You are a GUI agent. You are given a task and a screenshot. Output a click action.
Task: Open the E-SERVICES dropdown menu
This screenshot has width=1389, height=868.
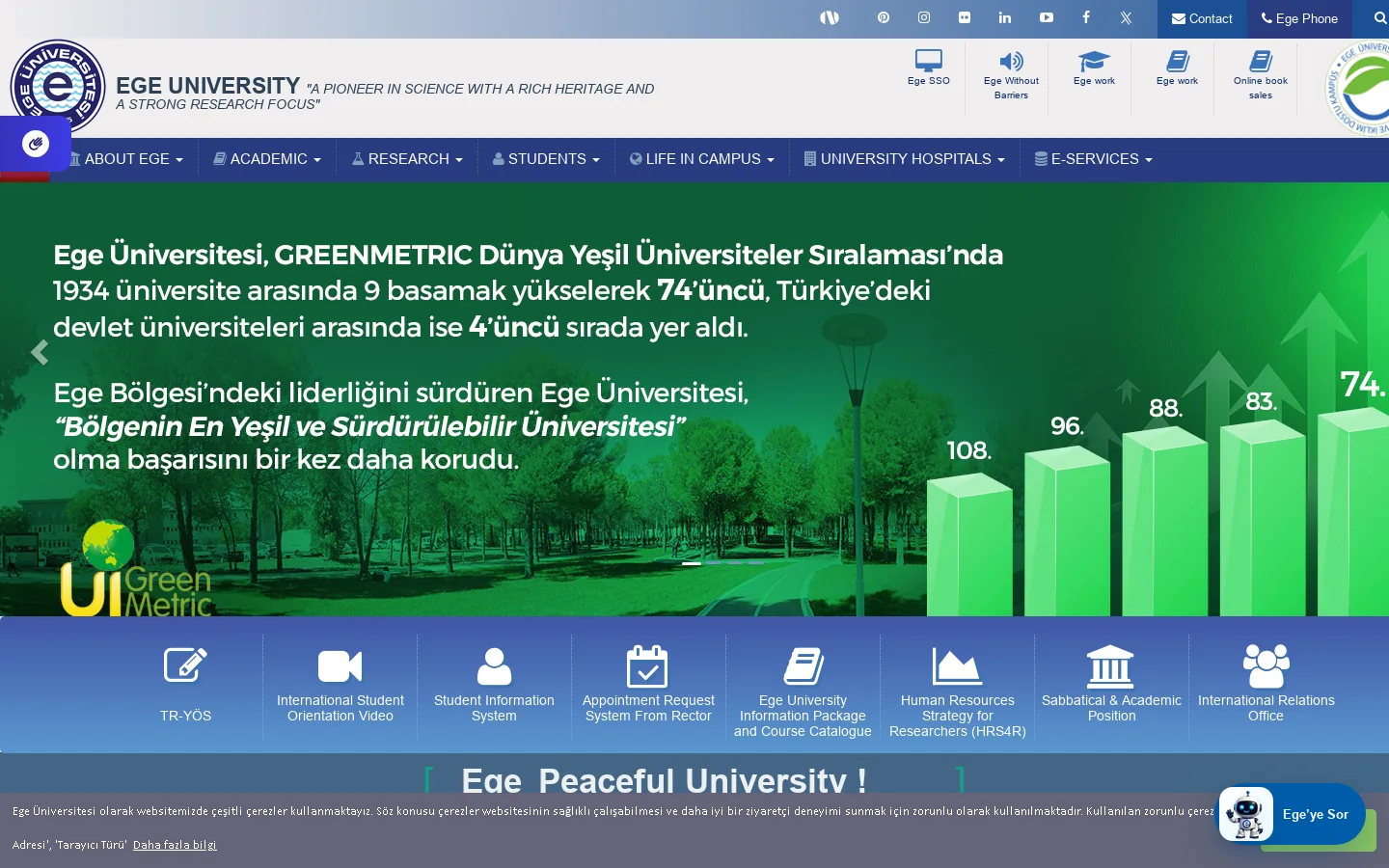pyautogui.click(x=1094, y=159)
